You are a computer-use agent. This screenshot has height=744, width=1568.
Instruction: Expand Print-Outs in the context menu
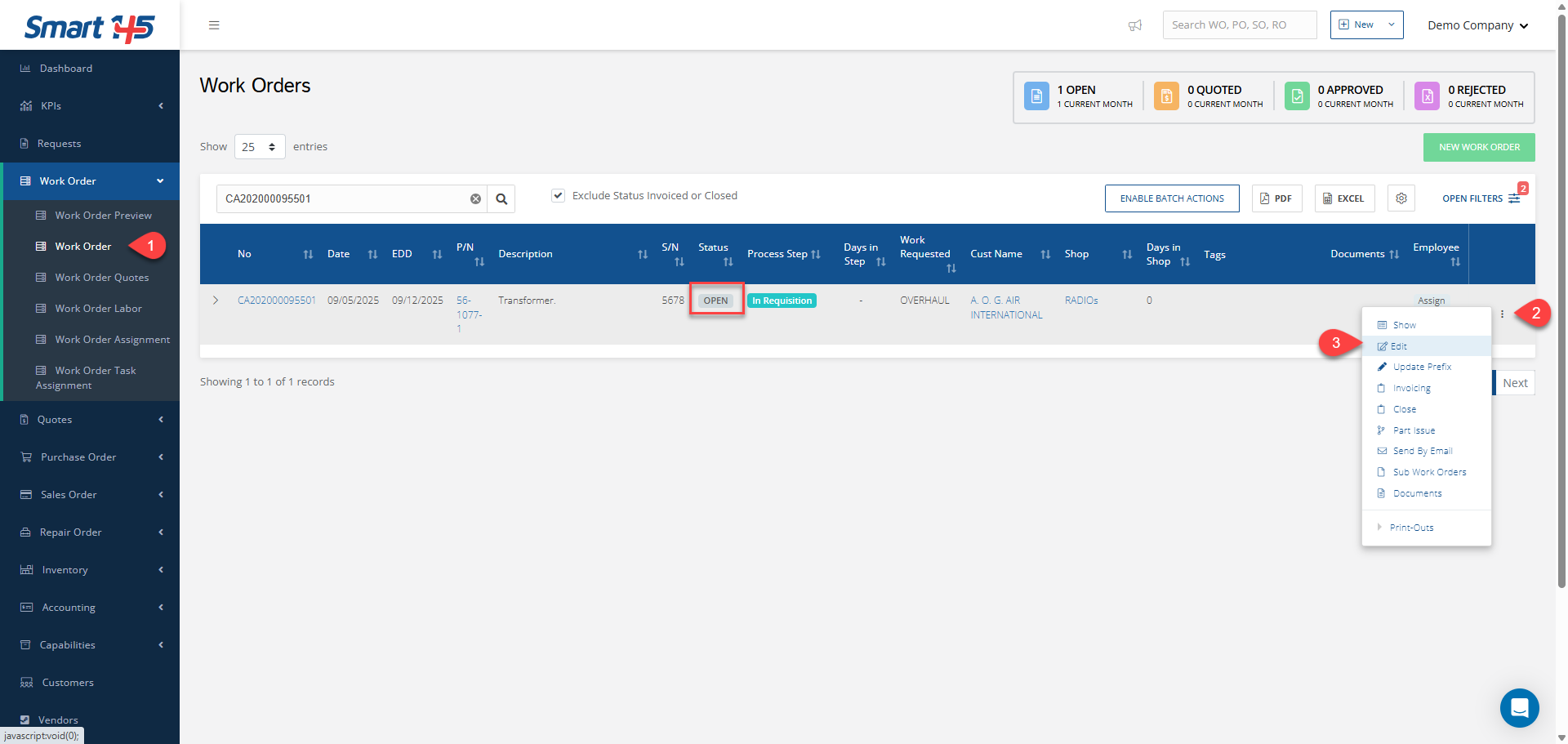coord(1427,528)
